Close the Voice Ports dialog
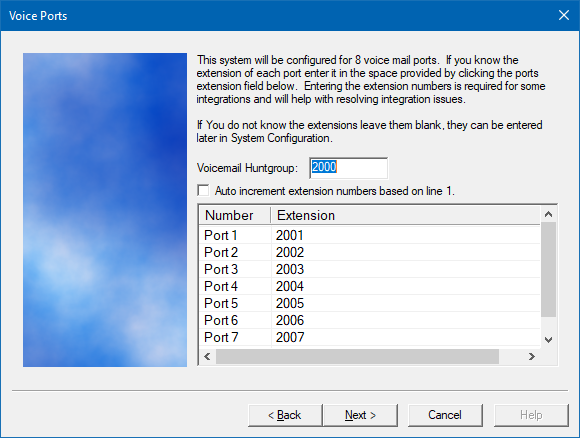580x438 pixels. pyautogui.click(x=563, y=15)
